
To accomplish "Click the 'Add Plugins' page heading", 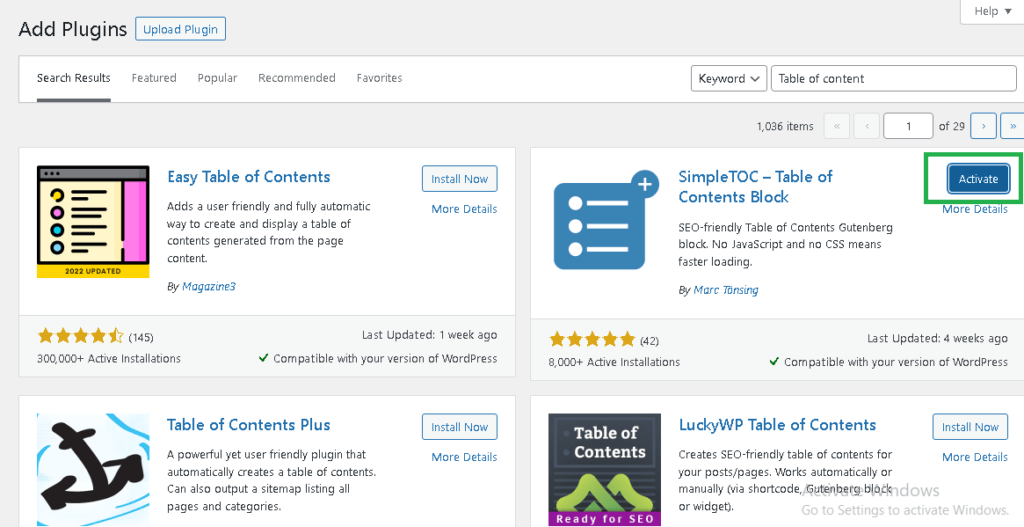I will tap(72, 29).
